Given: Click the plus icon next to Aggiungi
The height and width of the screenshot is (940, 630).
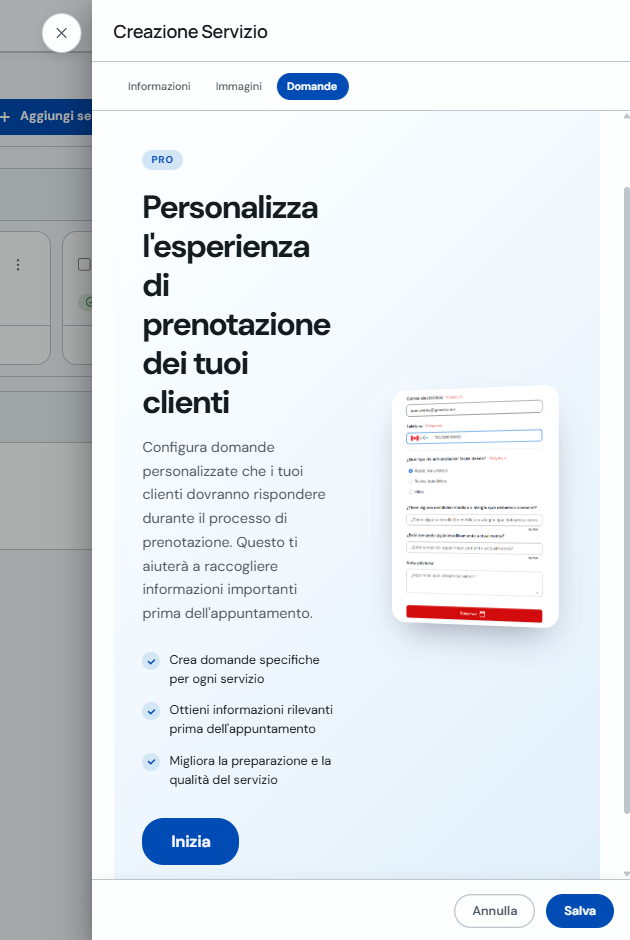Looking at the screenshot, I should coord(5,116).
